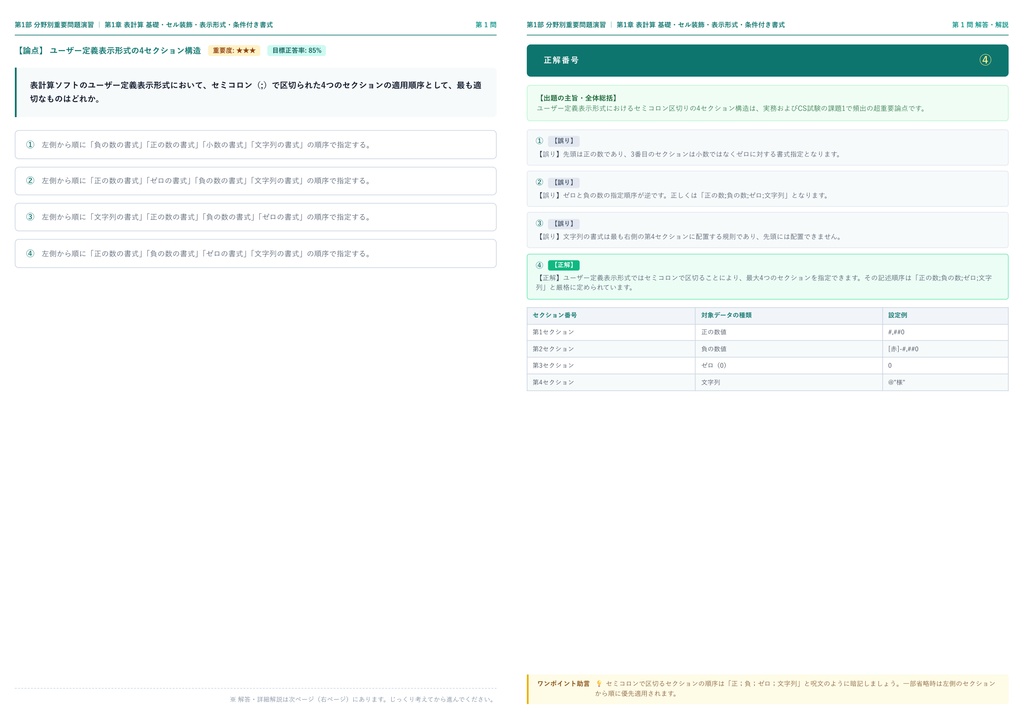Click the lightbulb icon beside ワンポイント助言
This screenshot has width=1024, height=724.
tap(599, 684)
